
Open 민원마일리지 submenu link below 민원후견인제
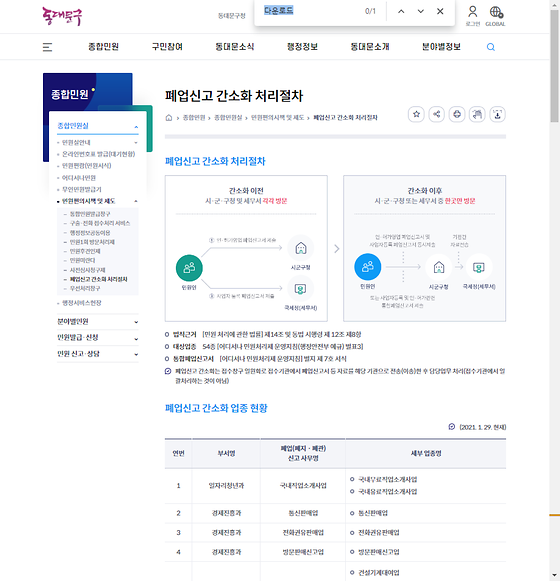[83, 260]
